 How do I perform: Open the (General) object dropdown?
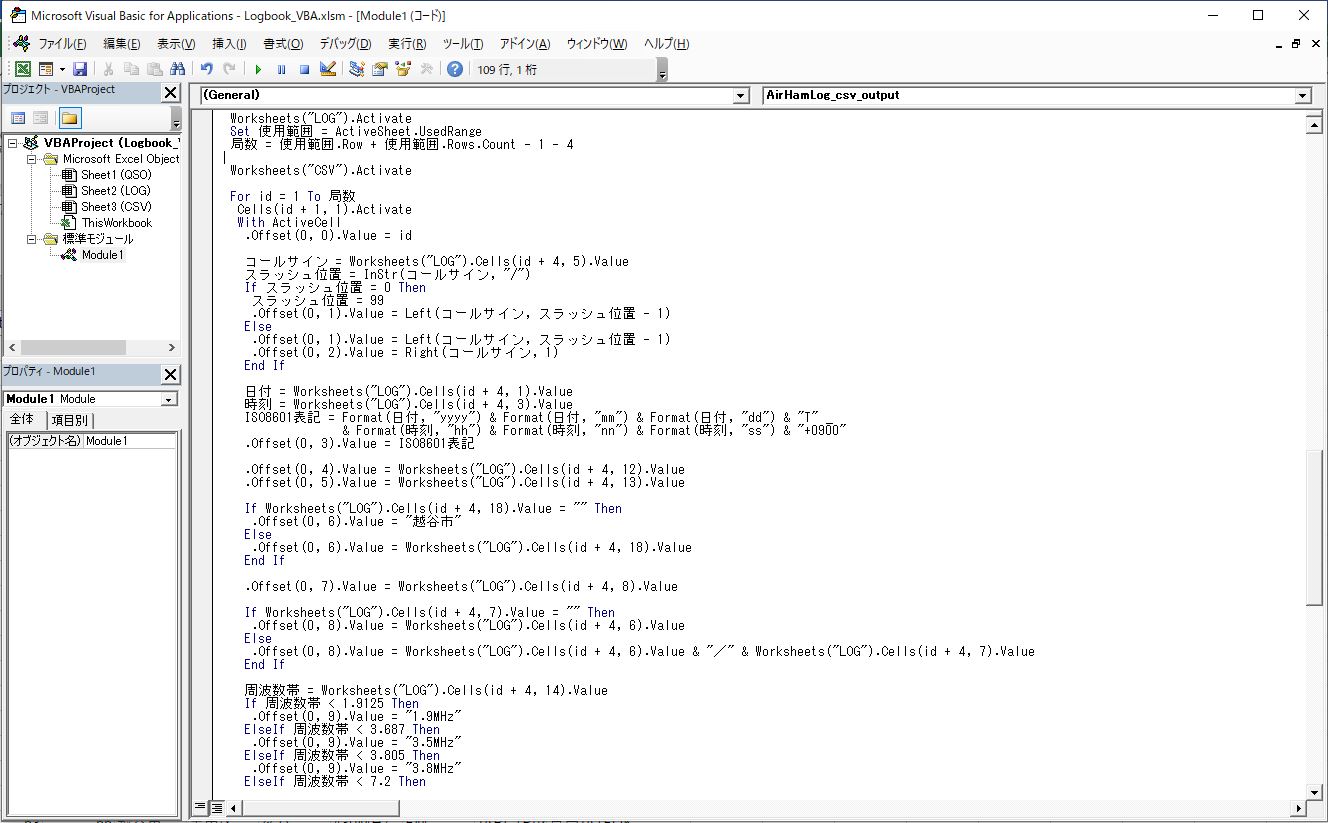[741, 96]
